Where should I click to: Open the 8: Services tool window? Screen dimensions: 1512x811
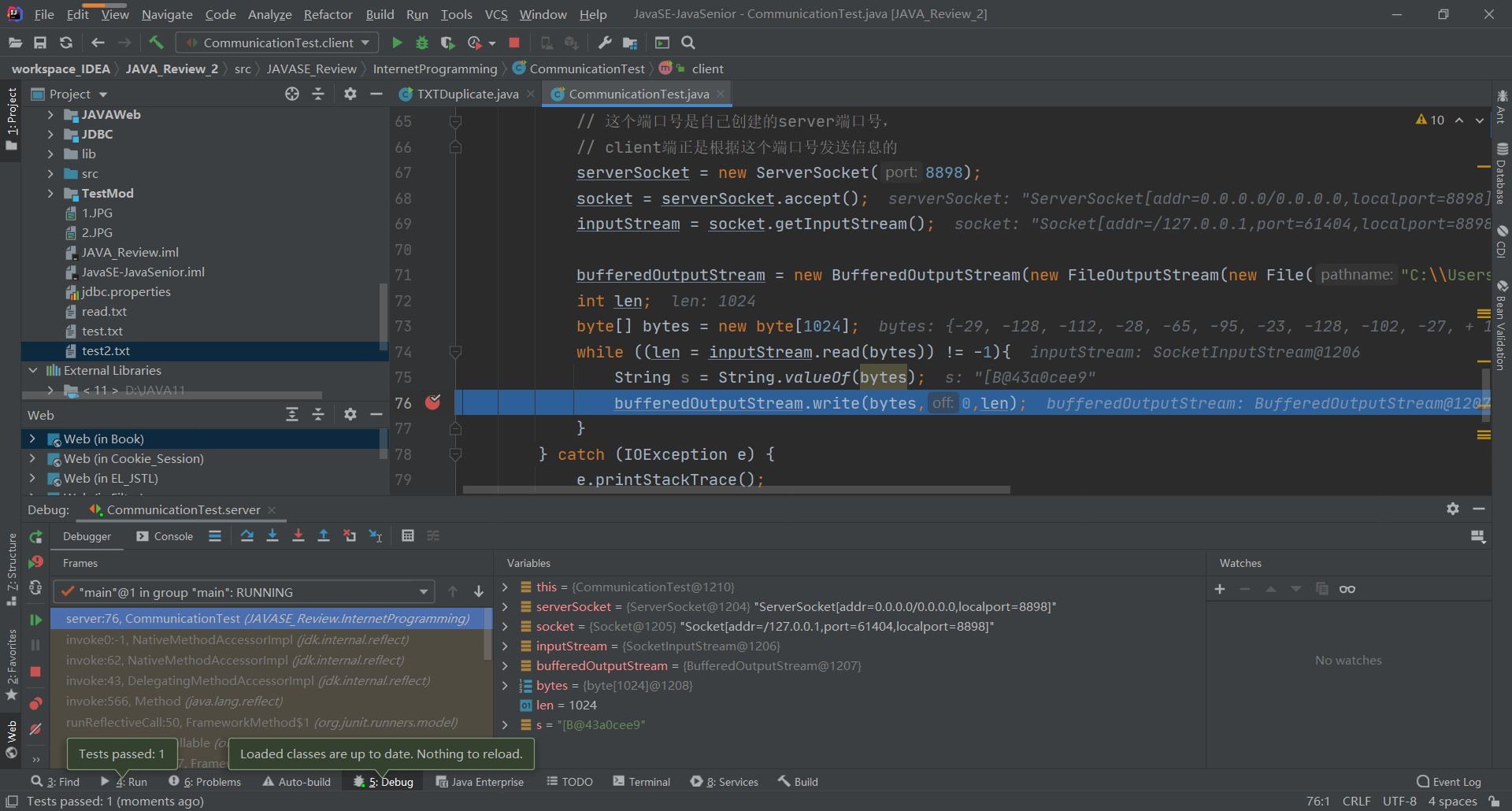coord(724,781)
